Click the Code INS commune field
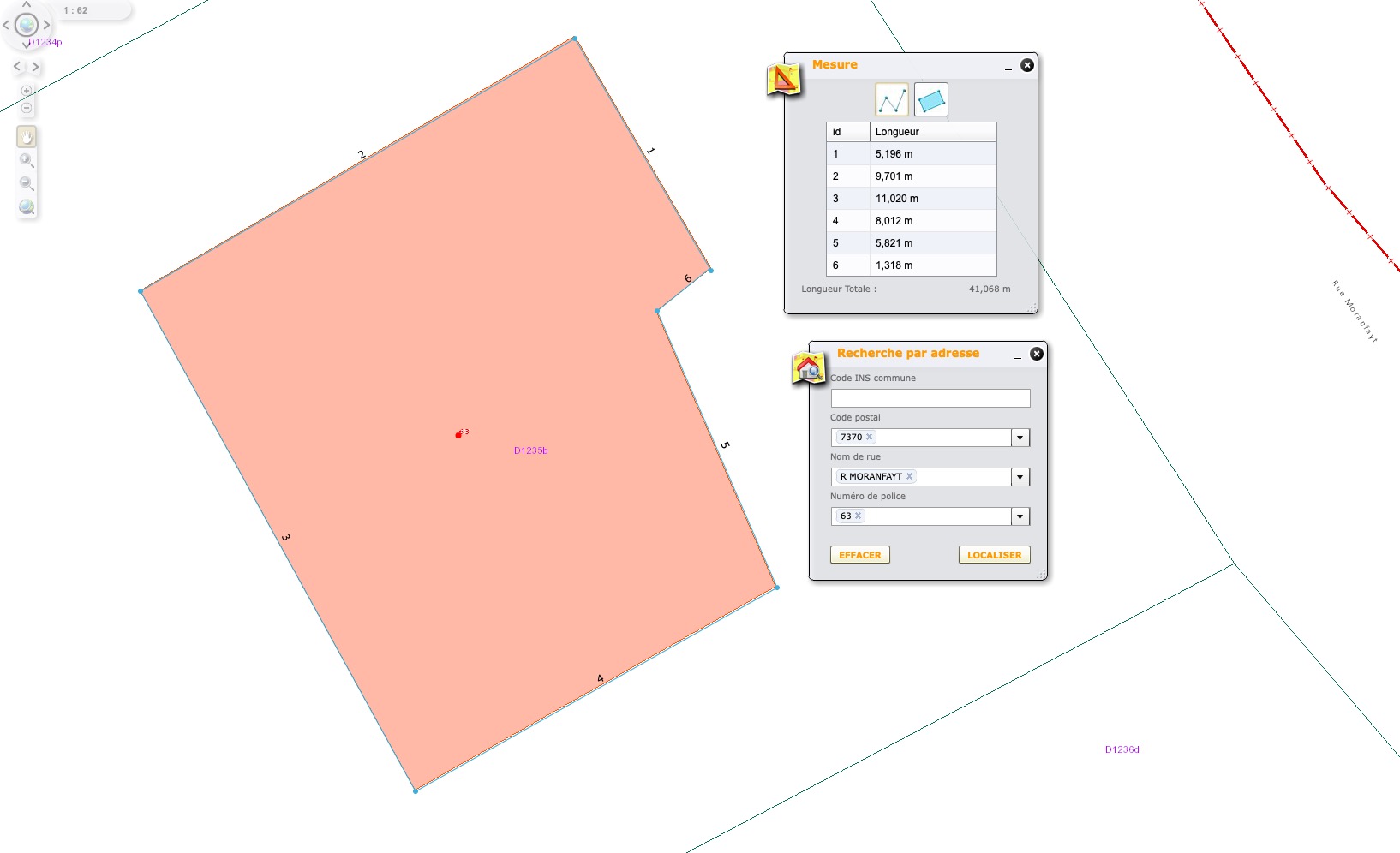The height and width of the screenshot is (853, 1400). pyautogui.click(x=930, y=398)
